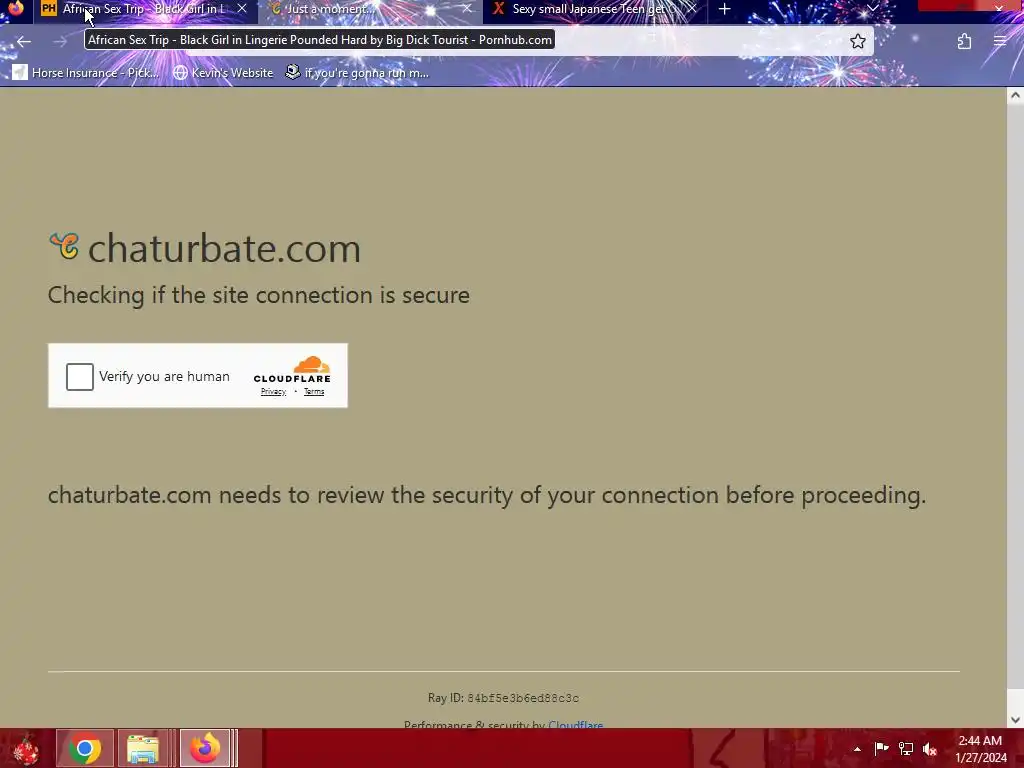This screenshot has width=1024, height=768.
Task: Bookmark this page with the star icon
Action: (857, 42)
